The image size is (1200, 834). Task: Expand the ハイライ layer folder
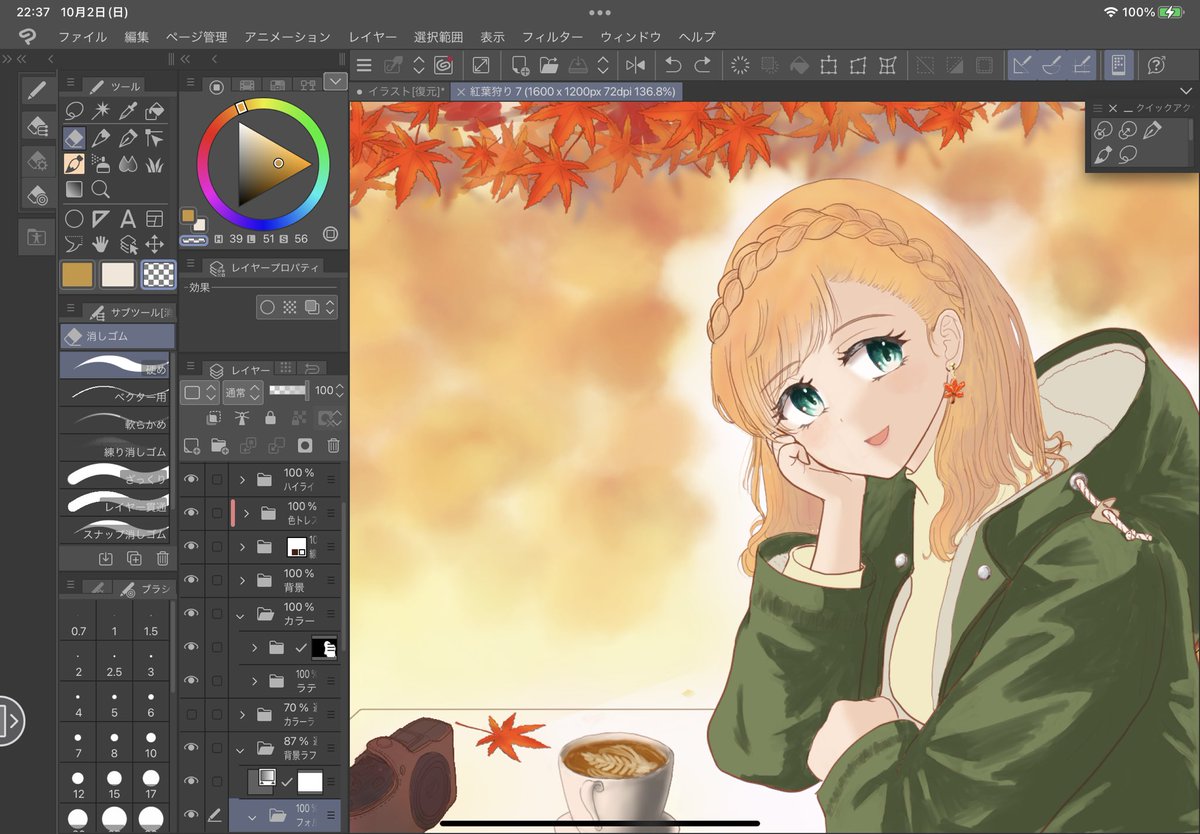click(242, 479)
